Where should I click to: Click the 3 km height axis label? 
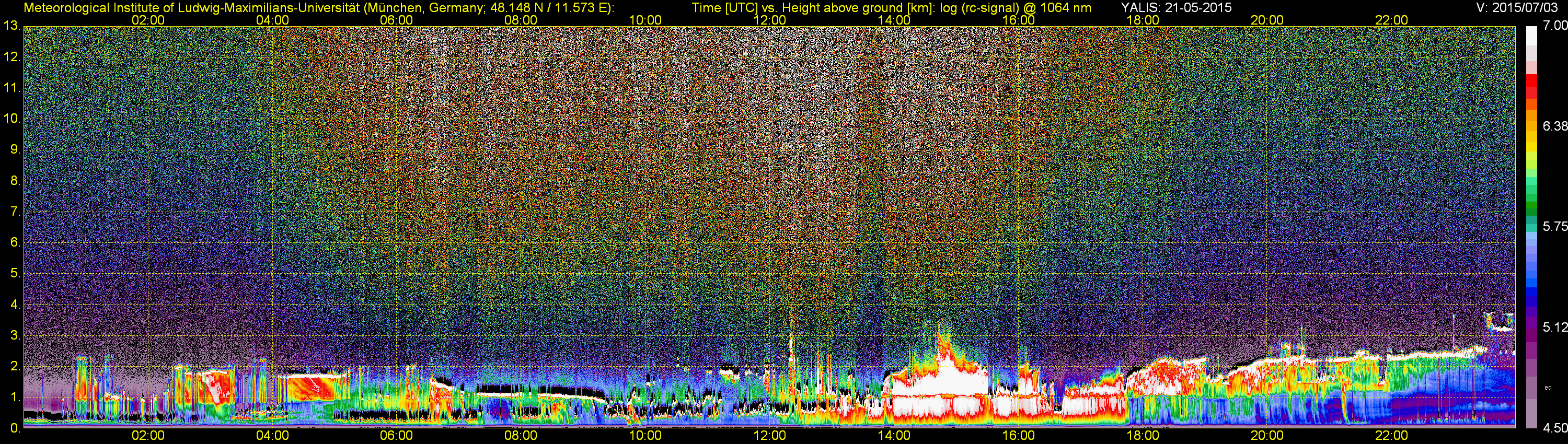(15, 335)
